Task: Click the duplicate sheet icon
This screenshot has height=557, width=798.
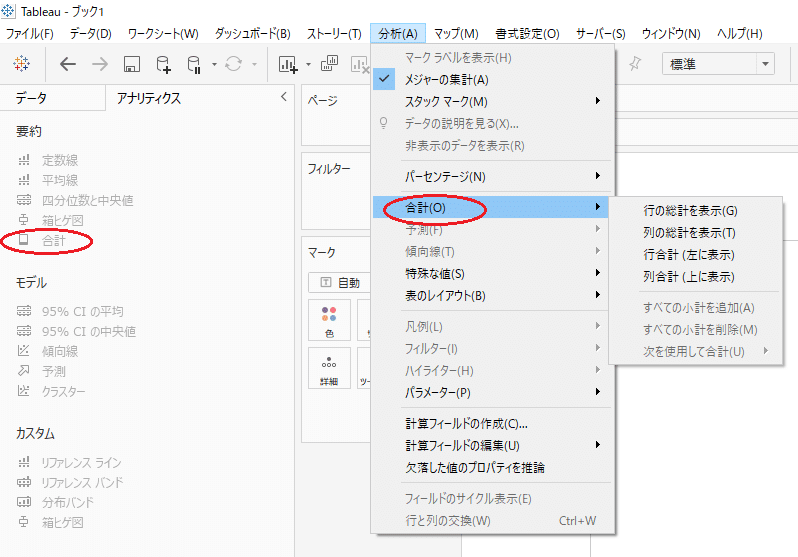Action: tap(329, 64)
